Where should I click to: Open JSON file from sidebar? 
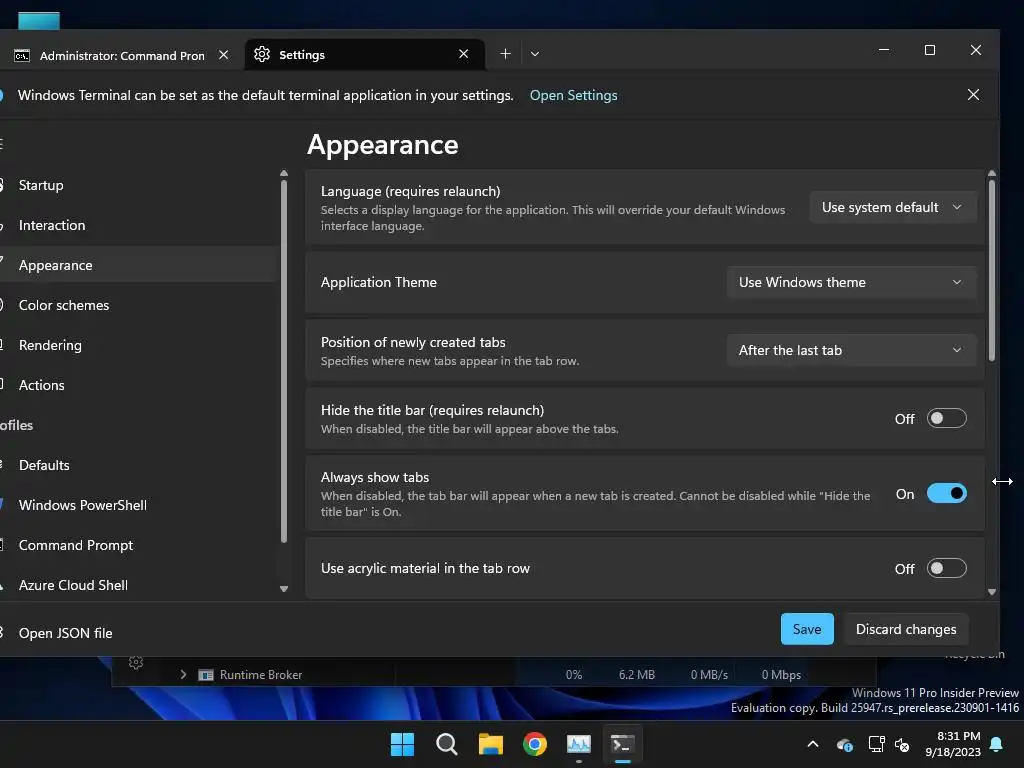coord(140,633)
